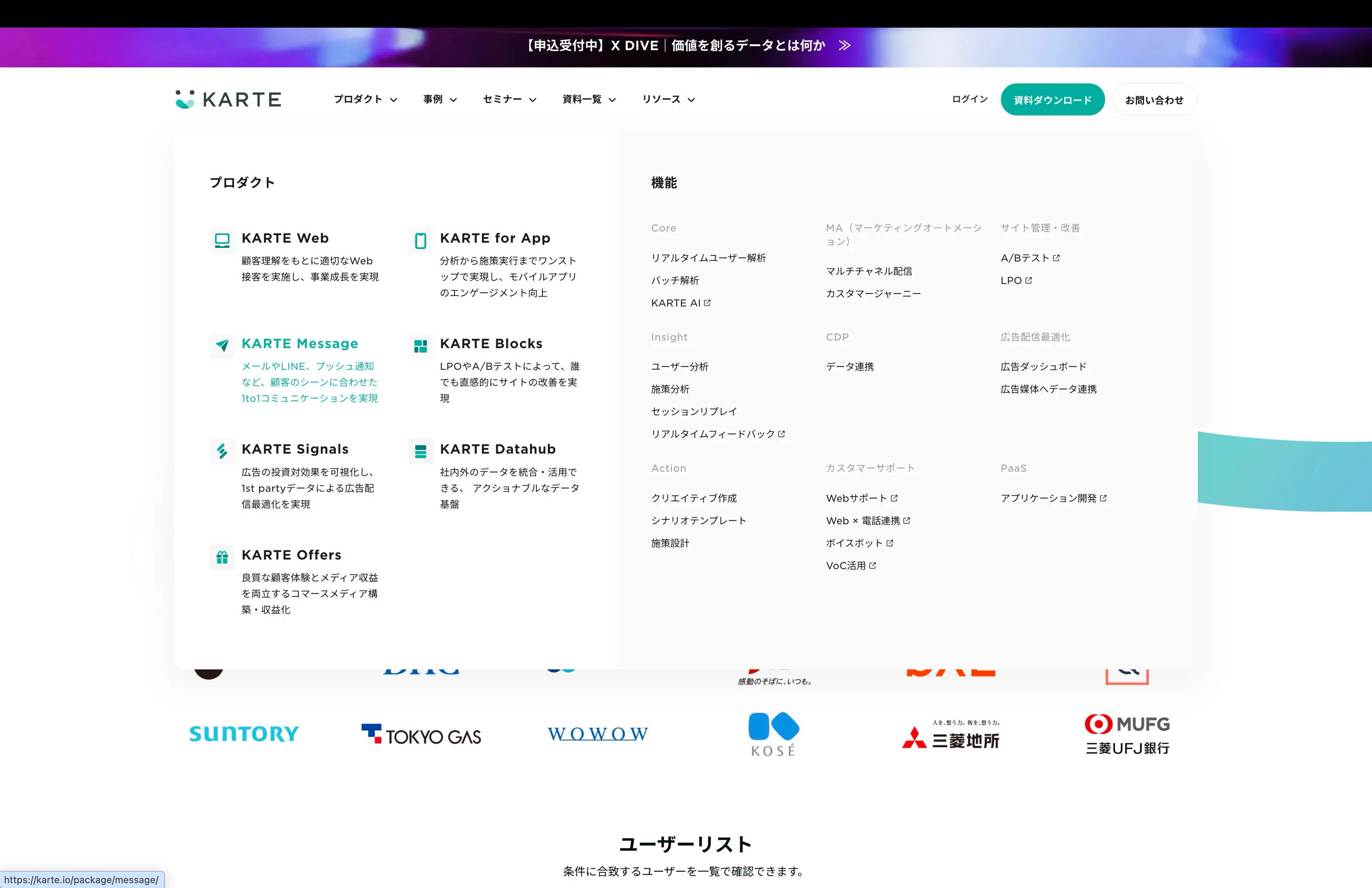Expand the 事例 dropdown chevron

tap(454, 100)
